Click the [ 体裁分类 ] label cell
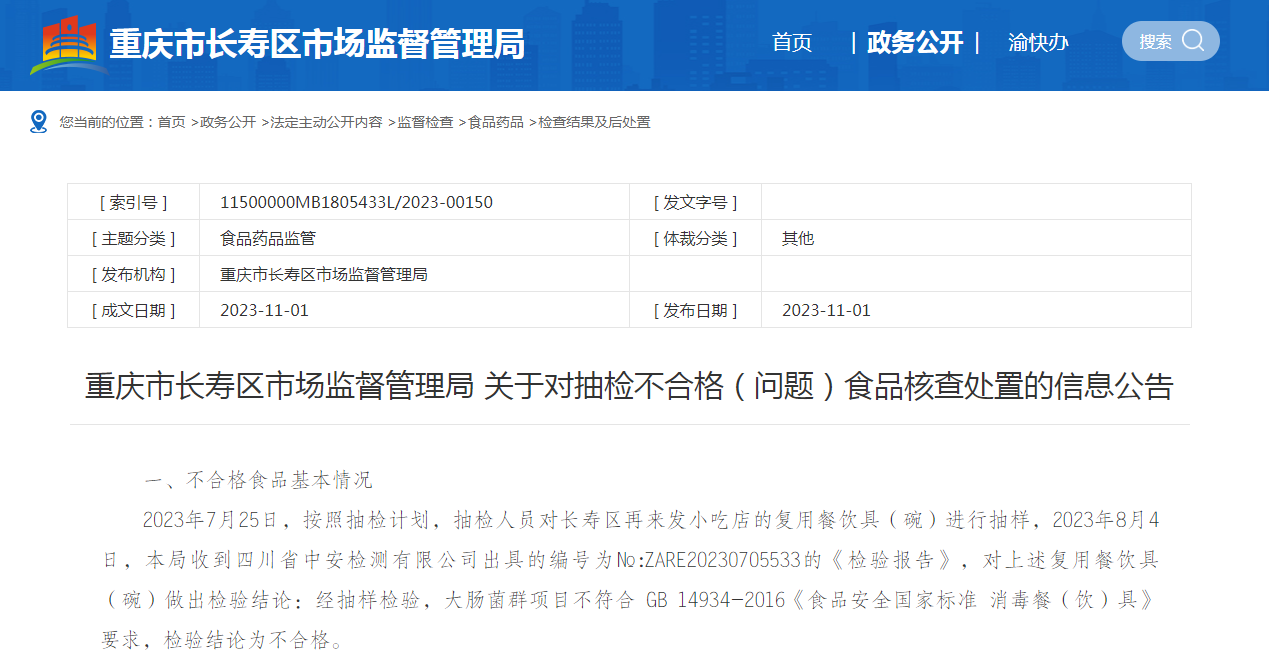This screenshot has height=664, width=1269. (x=695, y=238)
